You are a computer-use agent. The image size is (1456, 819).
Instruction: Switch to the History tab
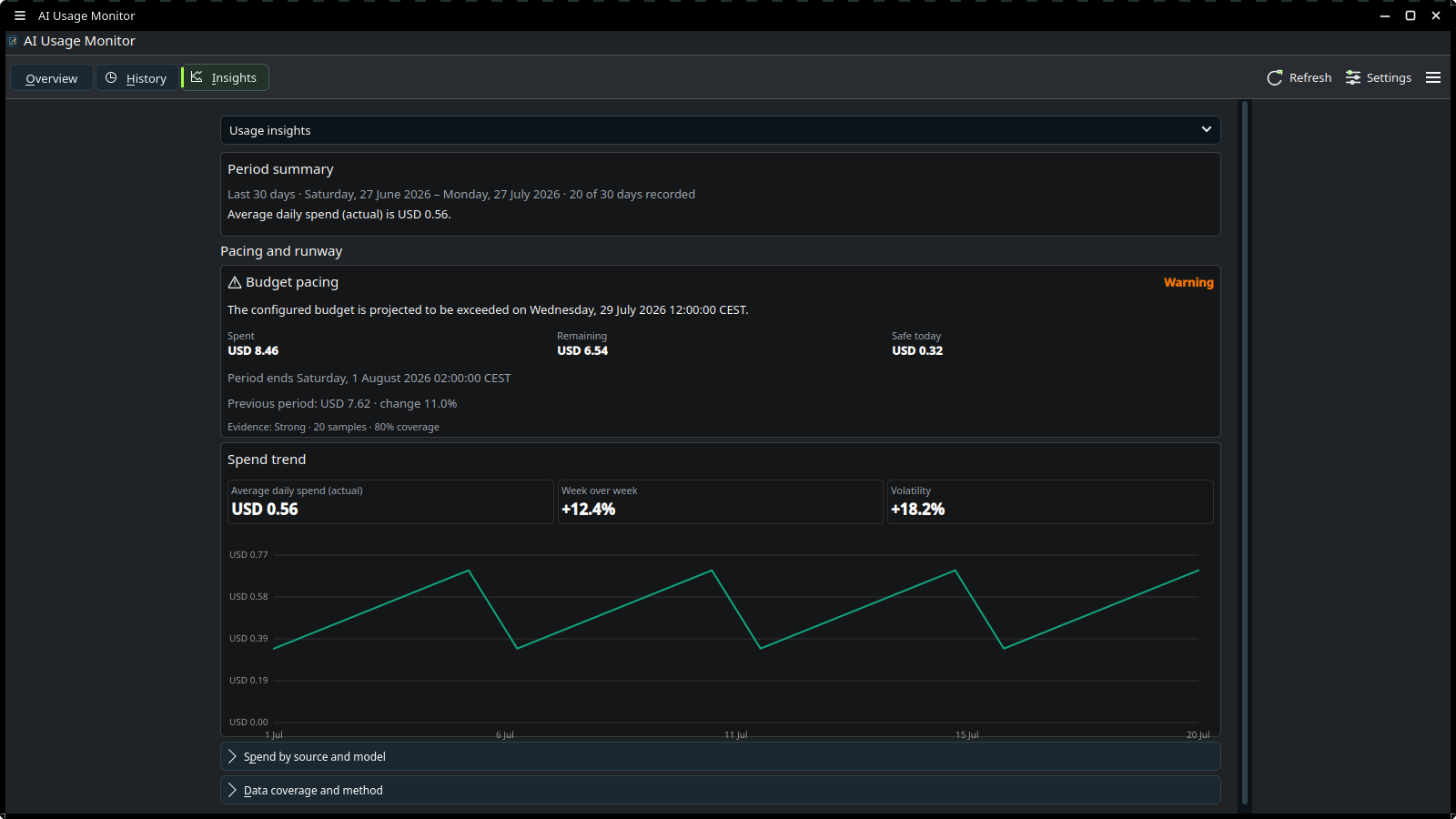pyautogui.click(x=137, y=78)
